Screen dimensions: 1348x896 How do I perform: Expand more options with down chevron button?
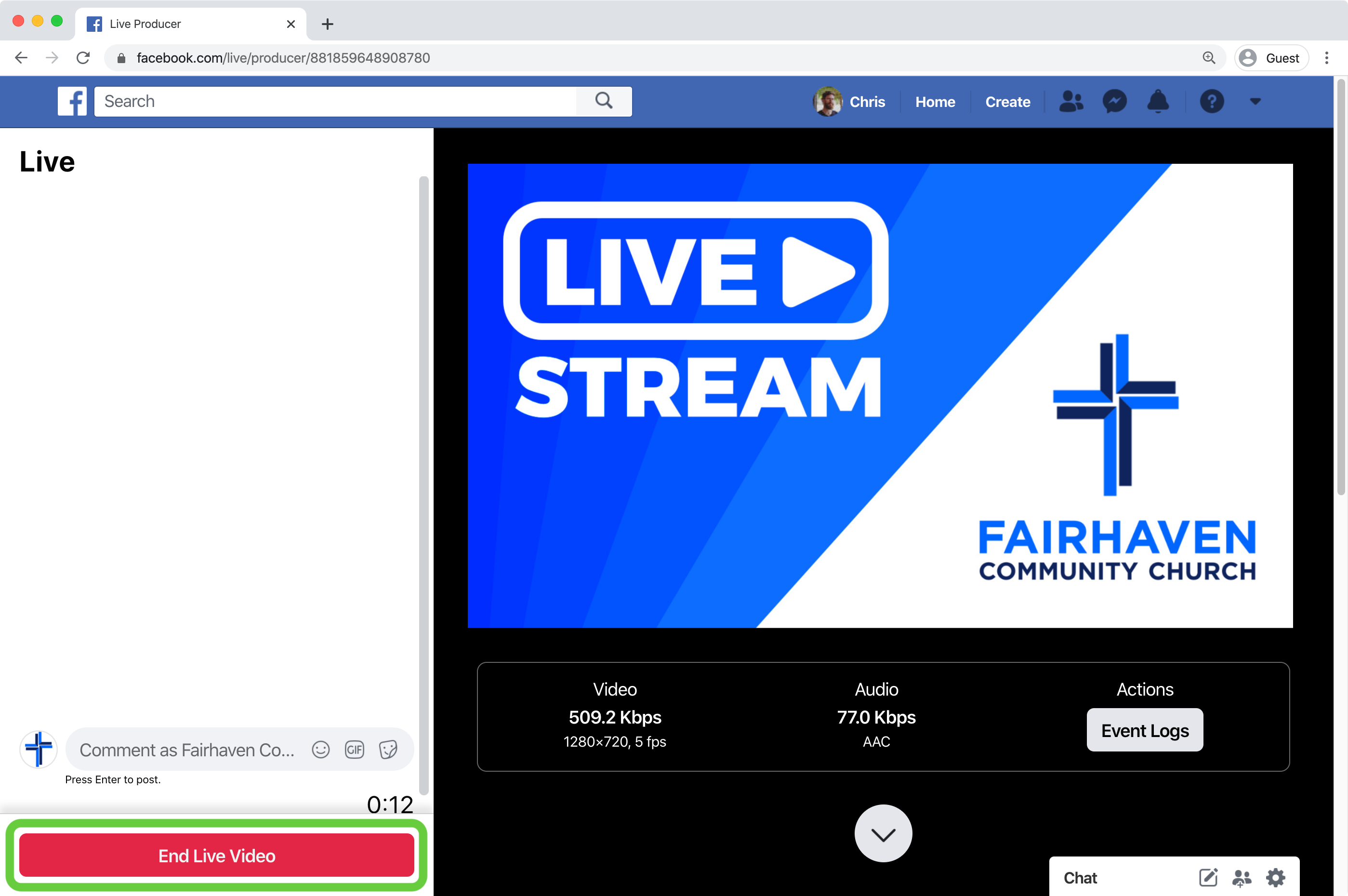coord(883,834)
